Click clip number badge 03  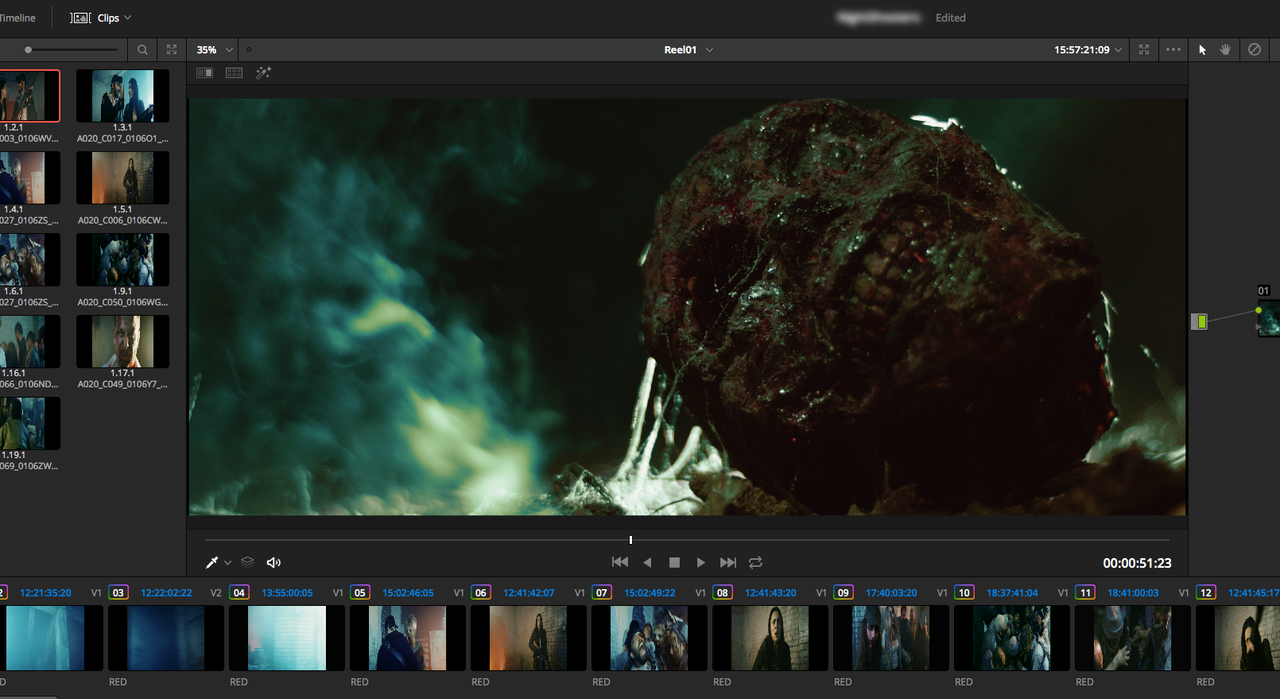tap(118, 593)
